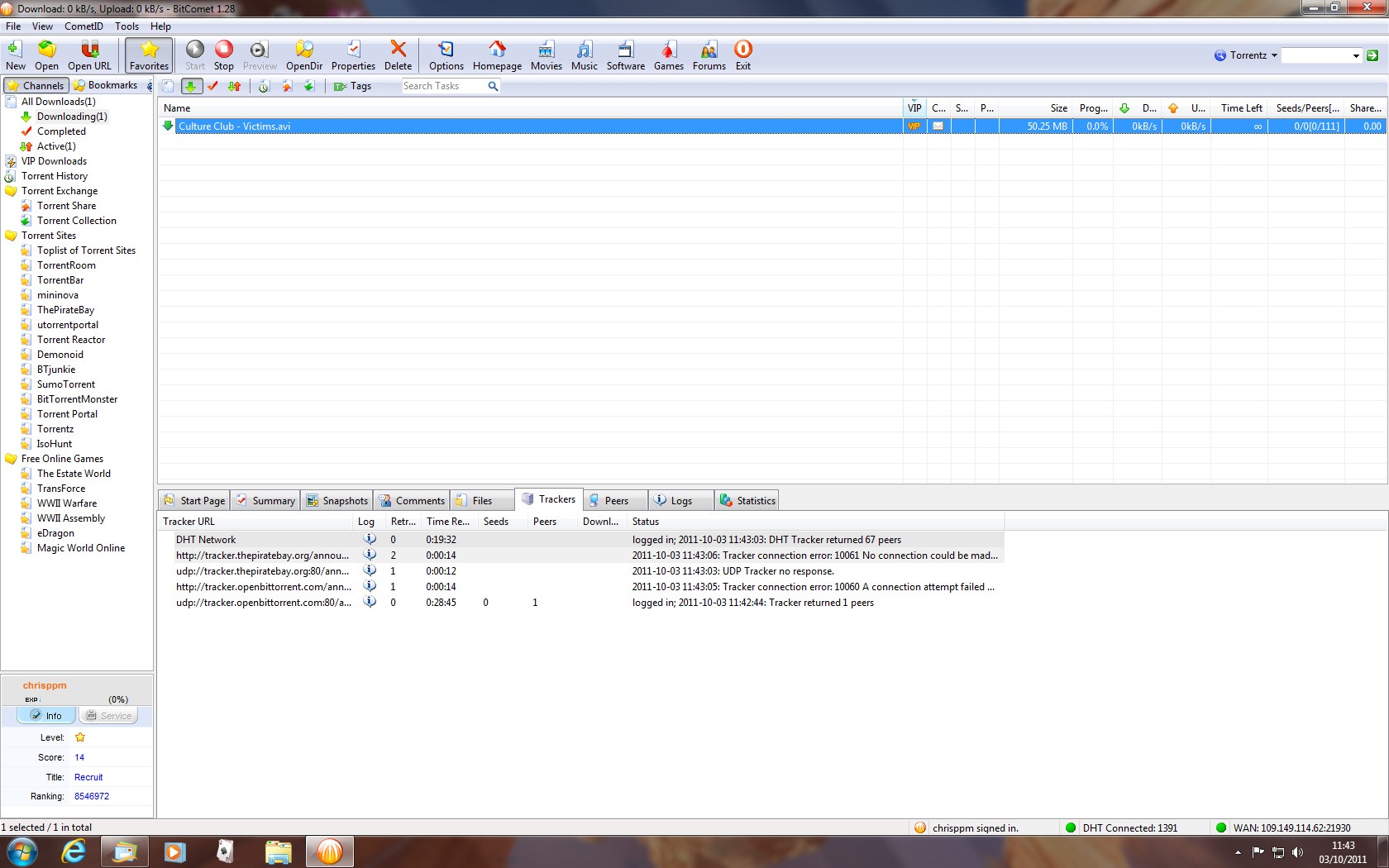Toggle the completed tasks filter checkmark
The image size is (1389, 868).
tap(212, 86)
